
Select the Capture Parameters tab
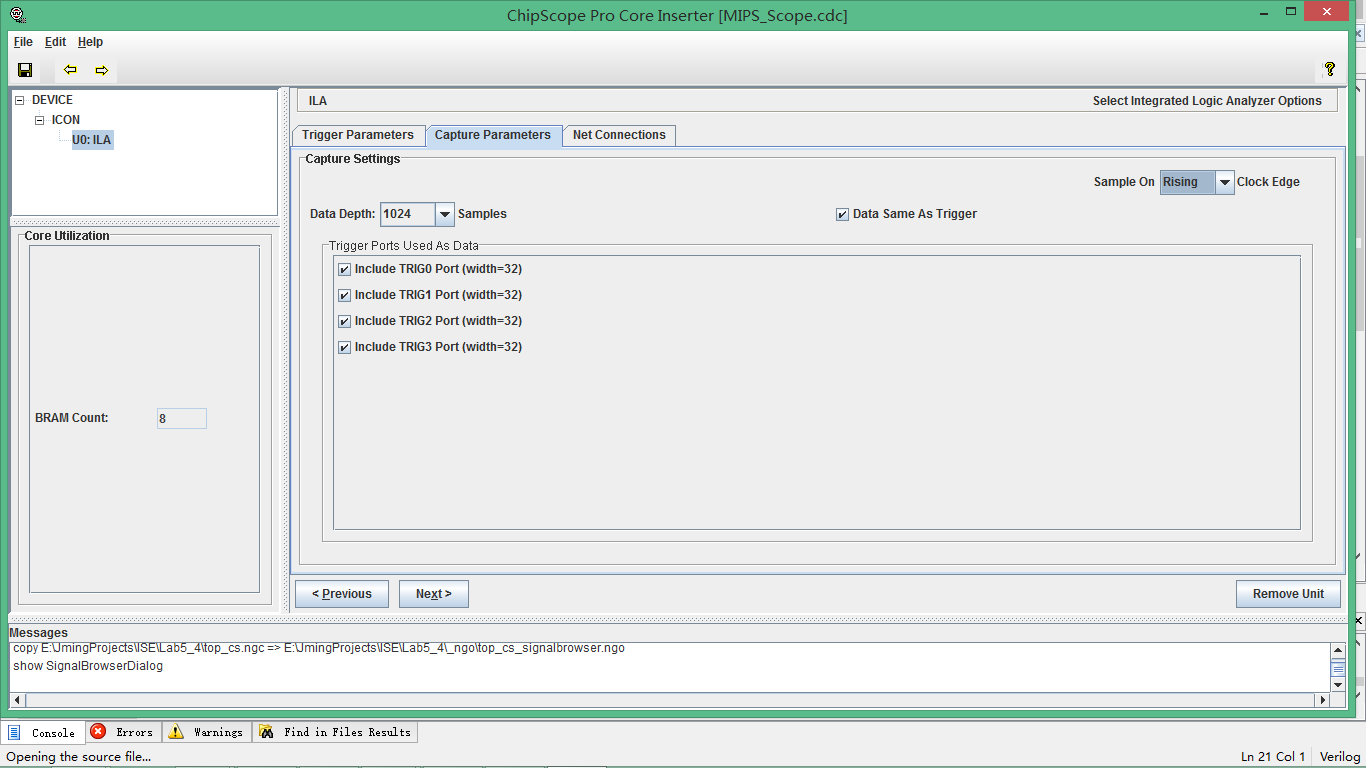493,135
